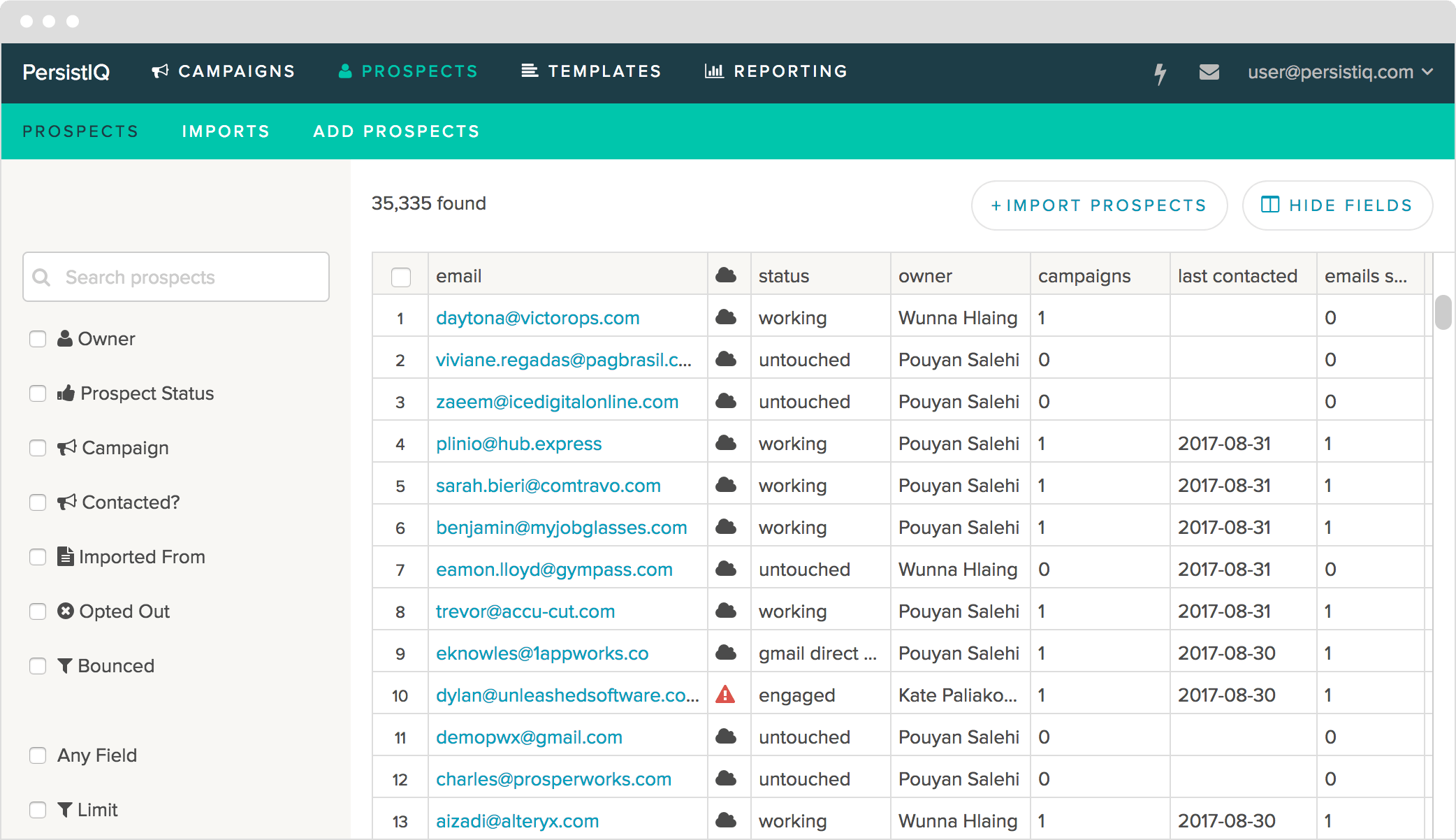Click the search magnifier icon

[42, 277]
